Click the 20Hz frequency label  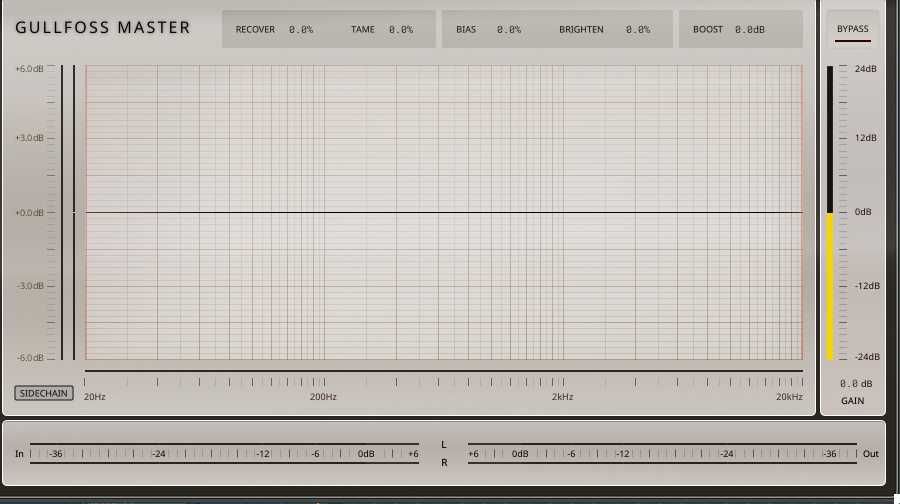pos(95,397)
